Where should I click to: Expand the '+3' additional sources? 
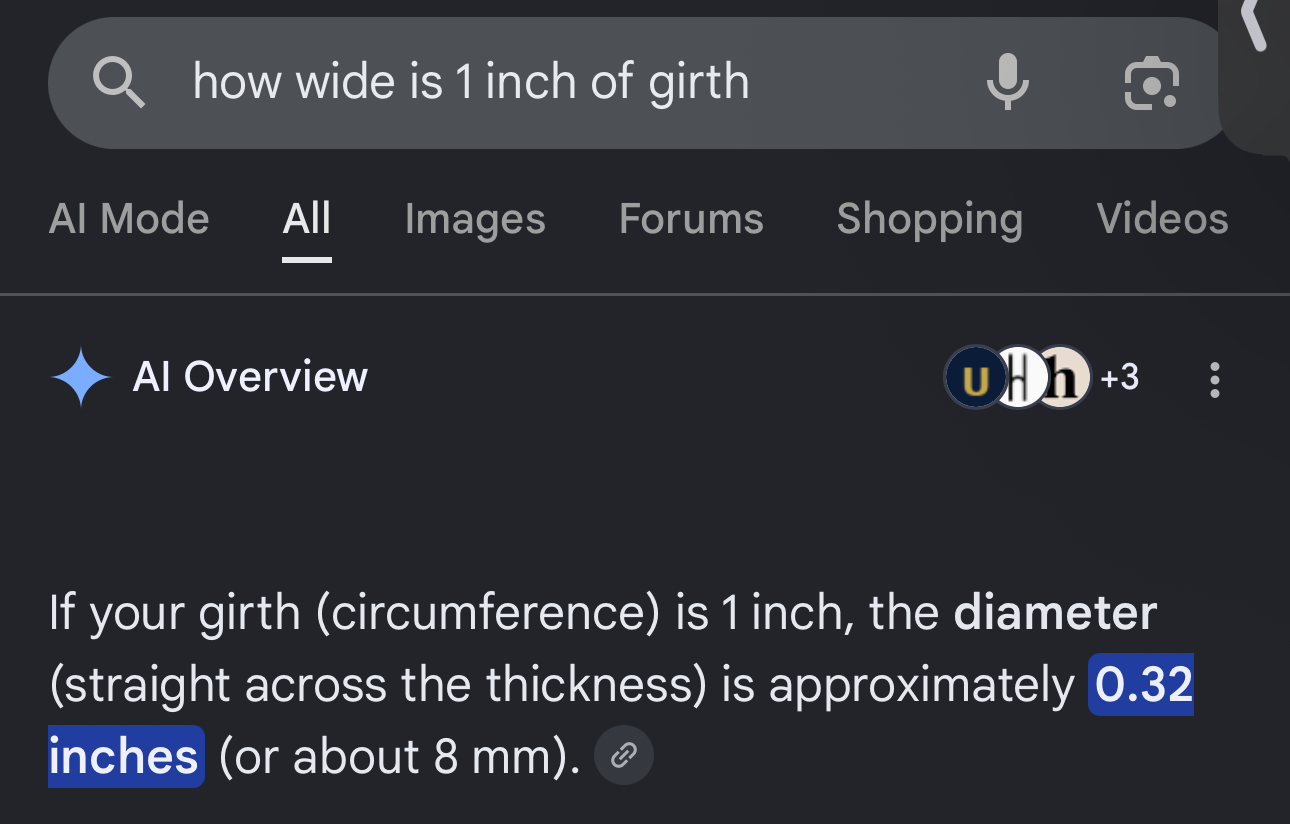coord(1119,377)
